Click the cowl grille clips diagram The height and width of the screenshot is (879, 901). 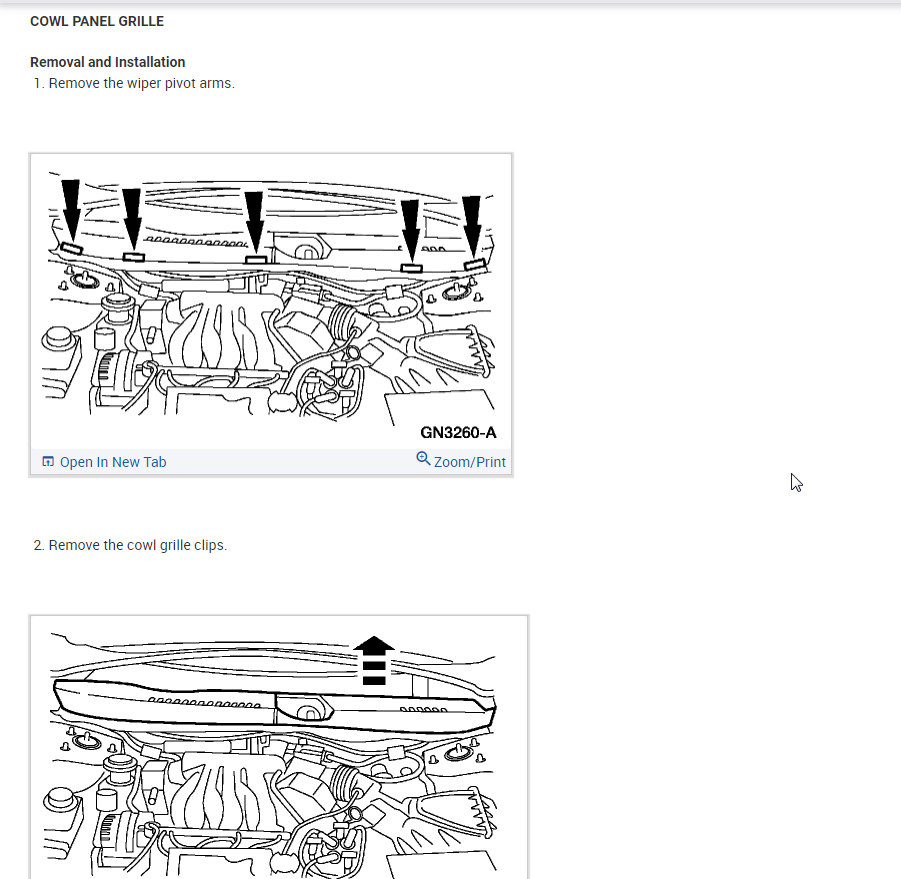tap(279, 747)
